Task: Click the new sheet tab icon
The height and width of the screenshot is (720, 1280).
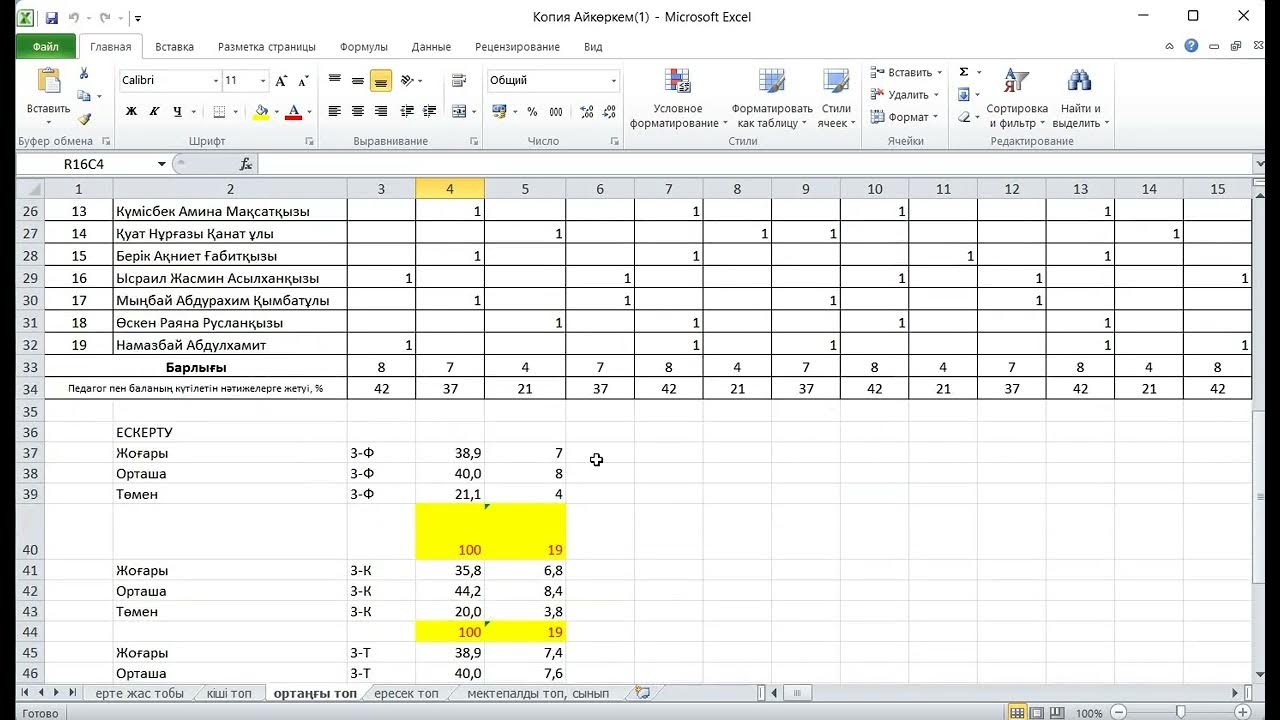Action: [x=642, y=692]
